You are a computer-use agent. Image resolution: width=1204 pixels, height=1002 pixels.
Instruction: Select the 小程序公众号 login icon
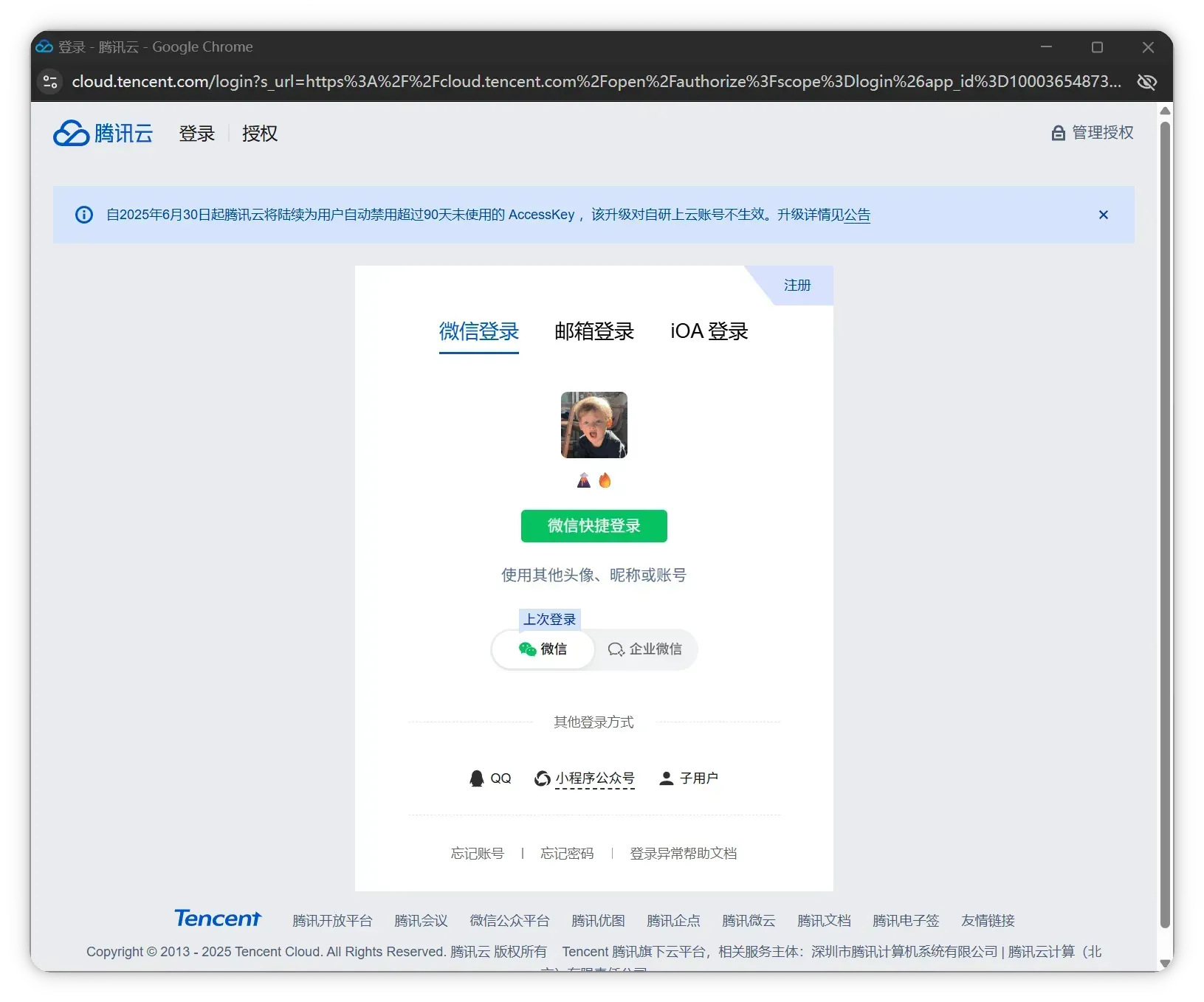(x=541, y=778)
